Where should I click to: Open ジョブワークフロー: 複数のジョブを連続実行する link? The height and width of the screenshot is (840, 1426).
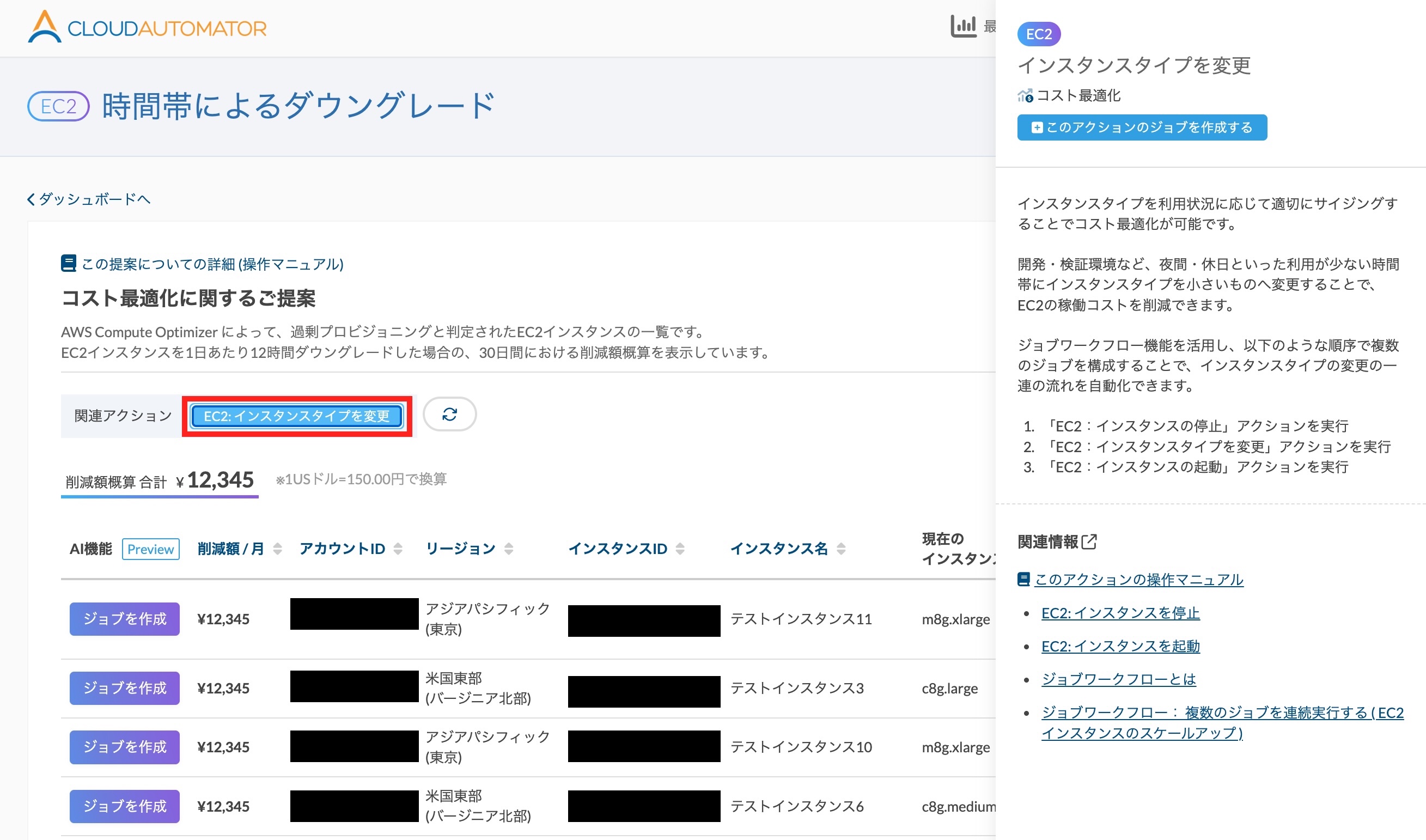(x=1222, y=722)
